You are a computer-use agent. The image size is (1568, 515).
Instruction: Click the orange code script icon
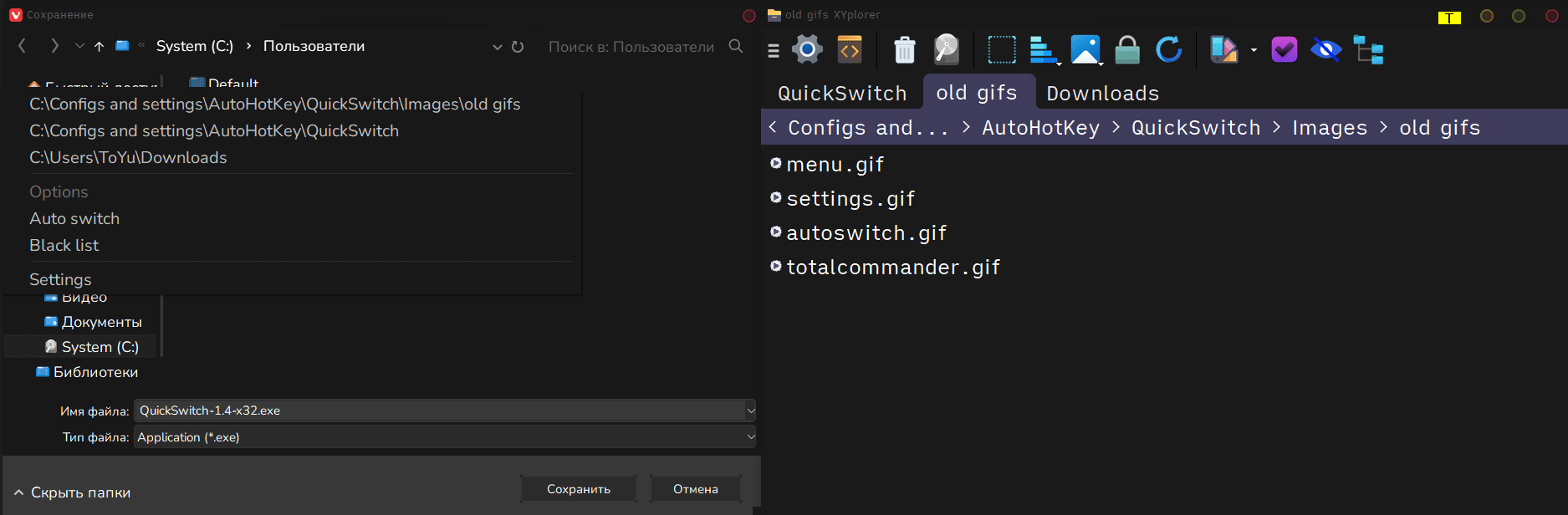(x=850, y=49)
